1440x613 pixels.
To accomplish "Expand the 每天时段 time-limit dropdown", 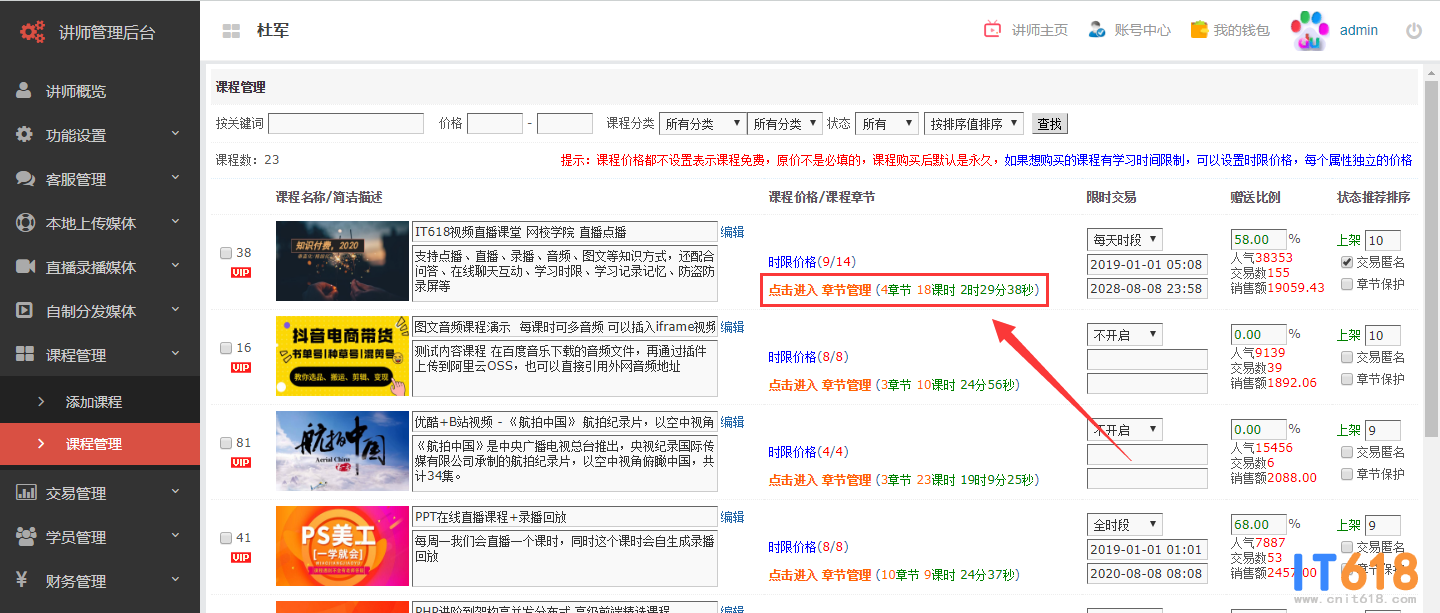I will coord(1124,240).
